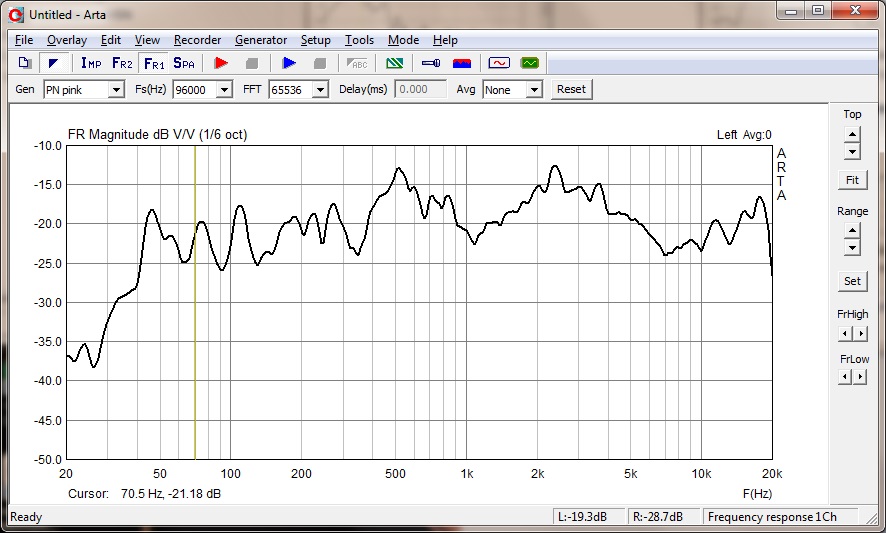Shift FrHigh right with the right arrow
886x533 pixels.
coord(860,333)
